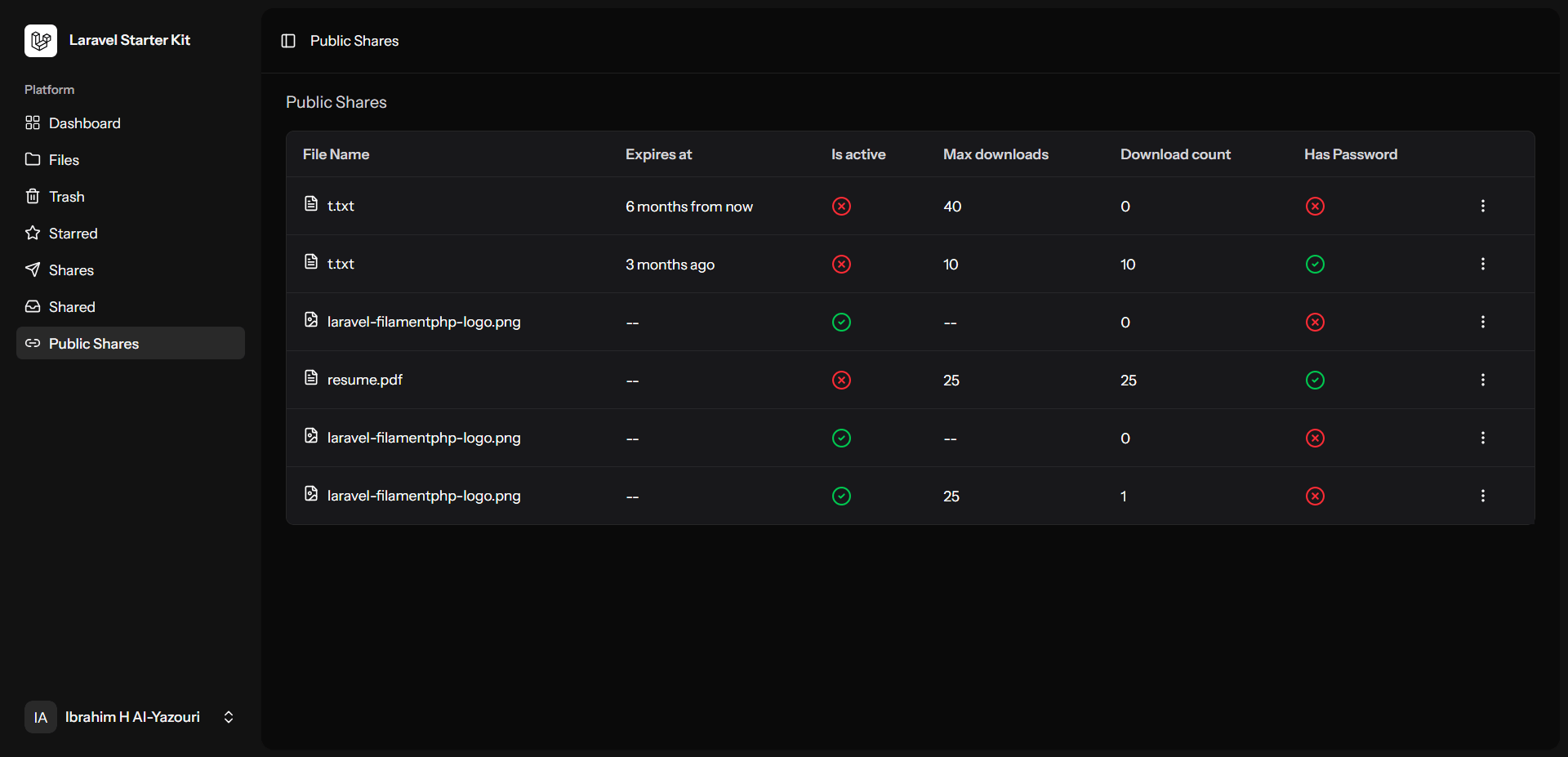This screenshot has height=757, width=1568.
Task: Click no-password icon for t.txt with 40 max downloads
Action: 1315,206
